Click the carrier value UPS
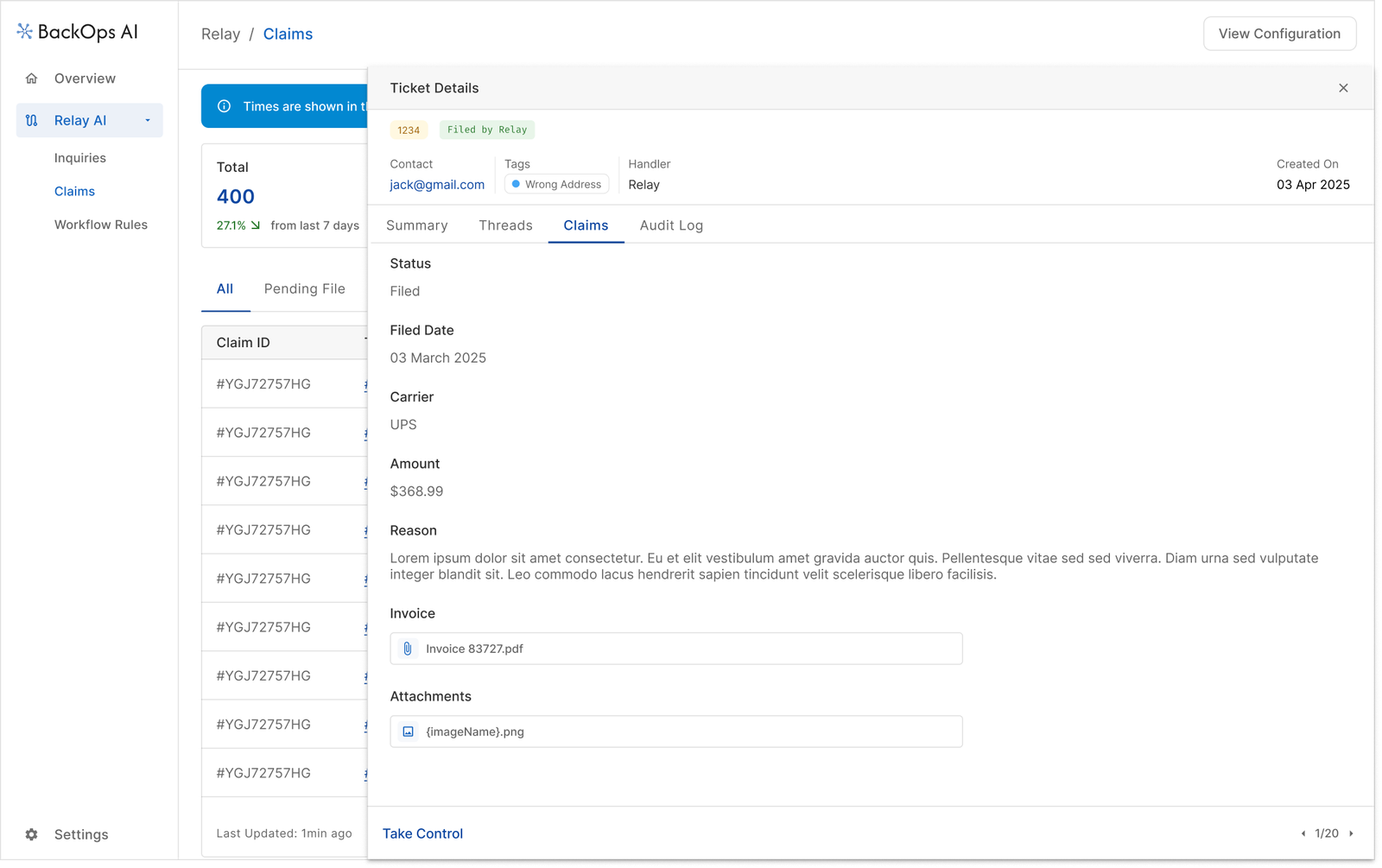The height and width of the screenshot is (868, 1382). coord(403,425)
